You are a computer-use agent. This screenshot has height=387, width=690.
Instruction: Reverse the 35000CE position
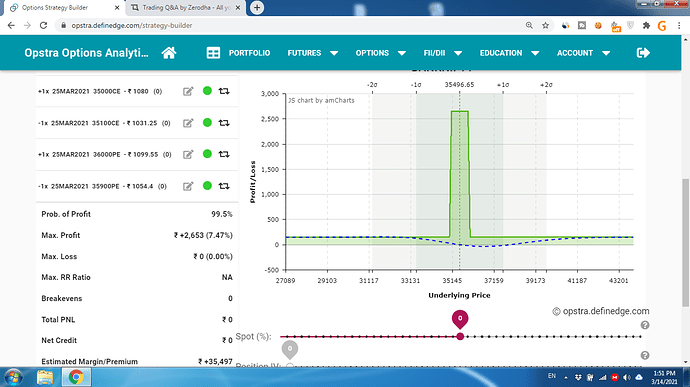coord(224,91)
